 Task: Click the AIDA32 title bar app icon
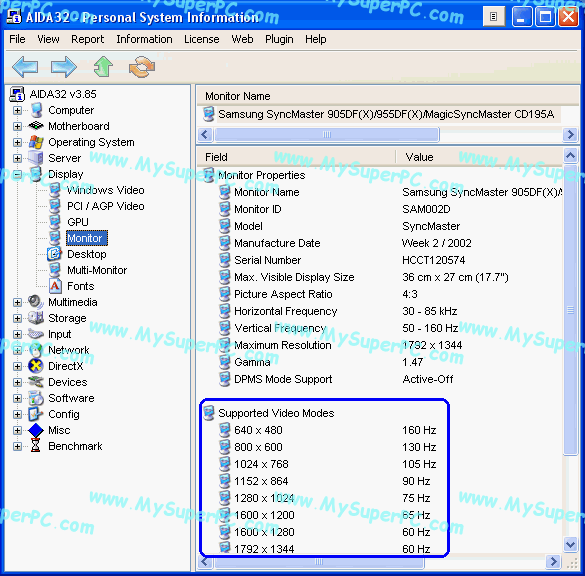pyautogui.click(x=14, y=16)
